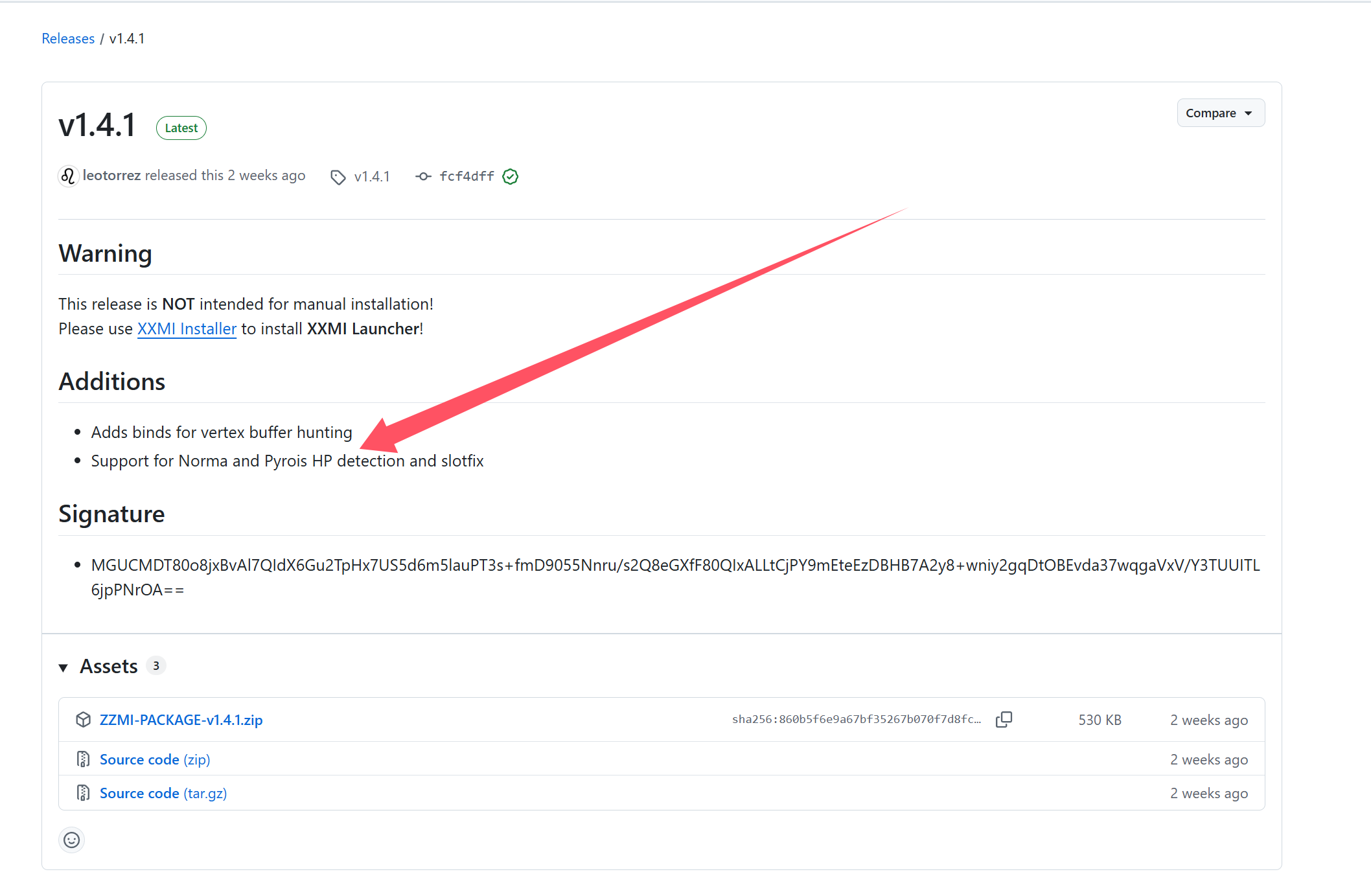Go to Releases breadcrumb link
Image resolution: width=1371 pixels, height=896 pixels.
(x=68, y=38)
